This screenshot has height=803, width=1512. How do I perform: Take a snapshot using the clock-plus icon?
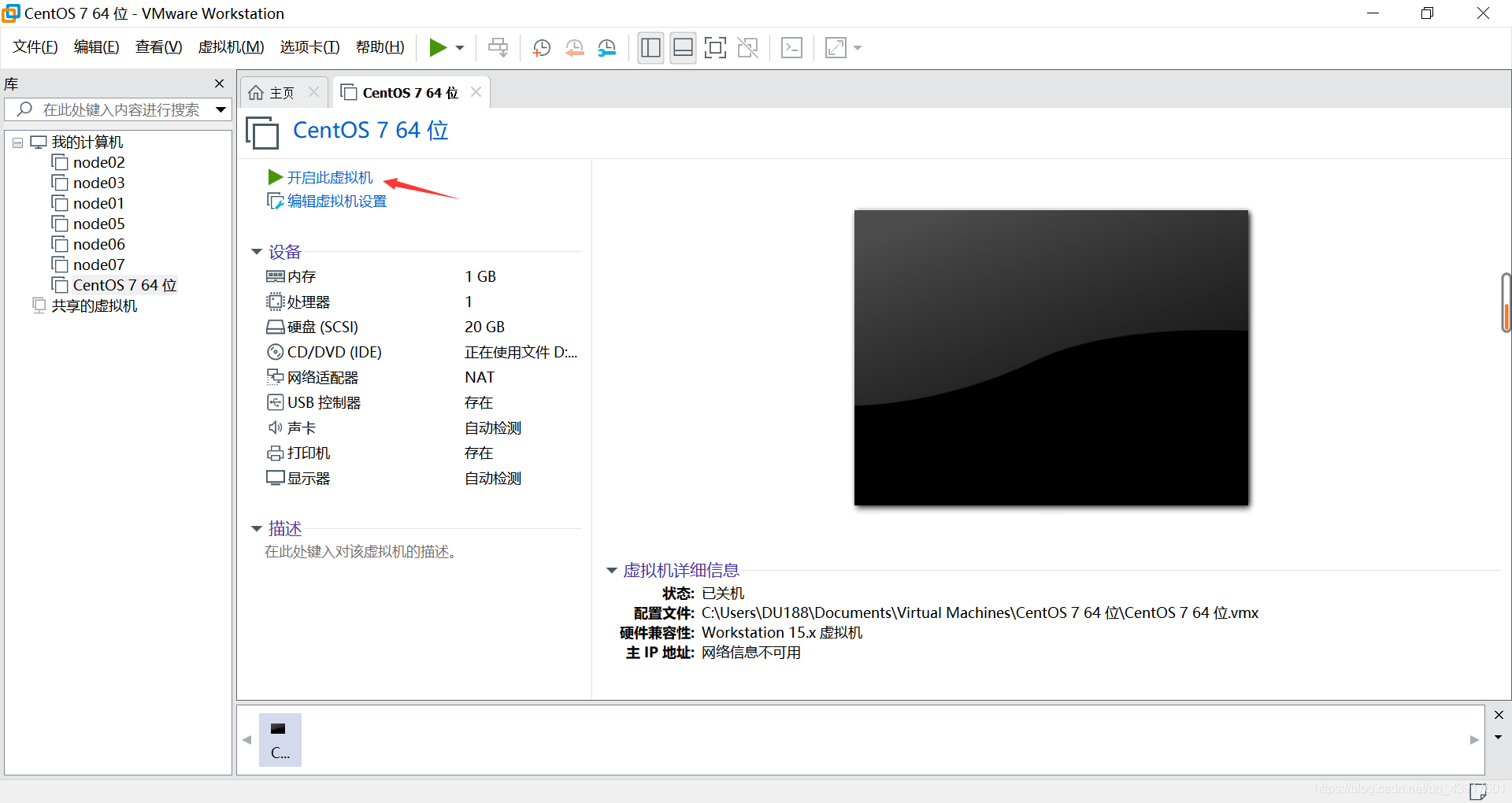click(x=542, y=48)
